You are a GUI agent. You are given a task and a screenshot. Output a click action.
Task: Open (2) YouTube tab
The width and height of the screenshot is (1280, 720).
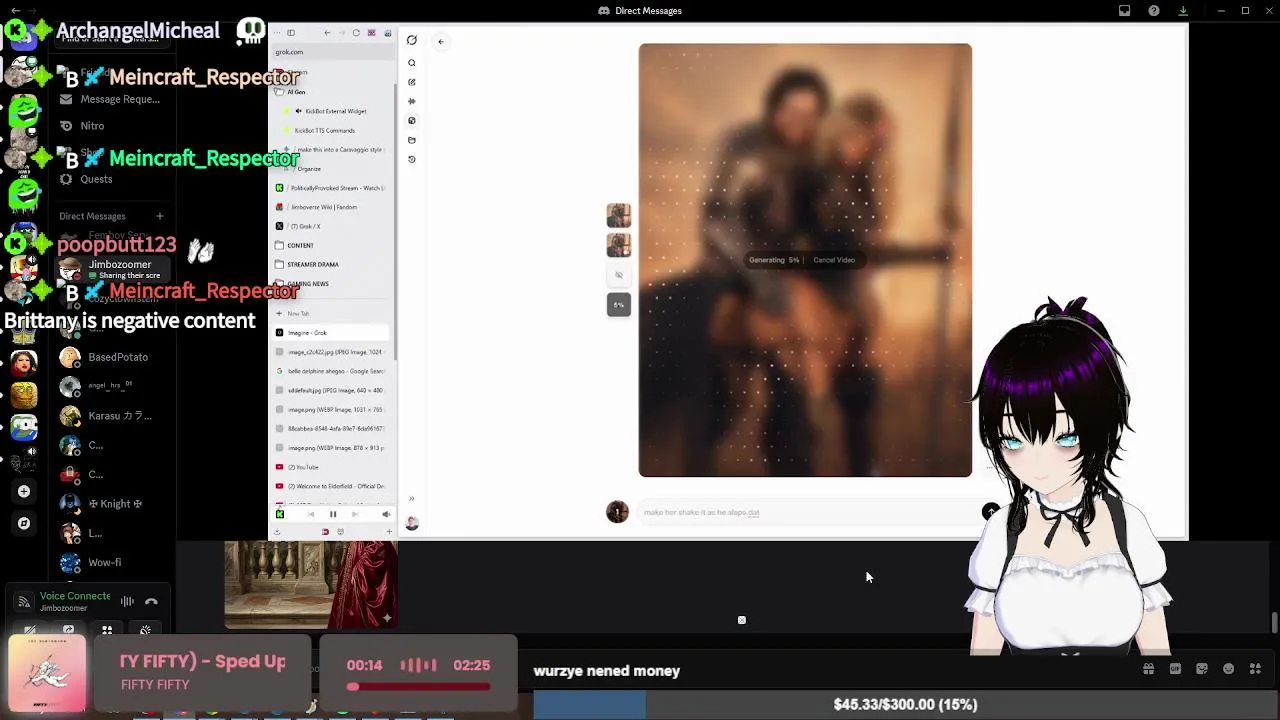(x=331, y=467)
